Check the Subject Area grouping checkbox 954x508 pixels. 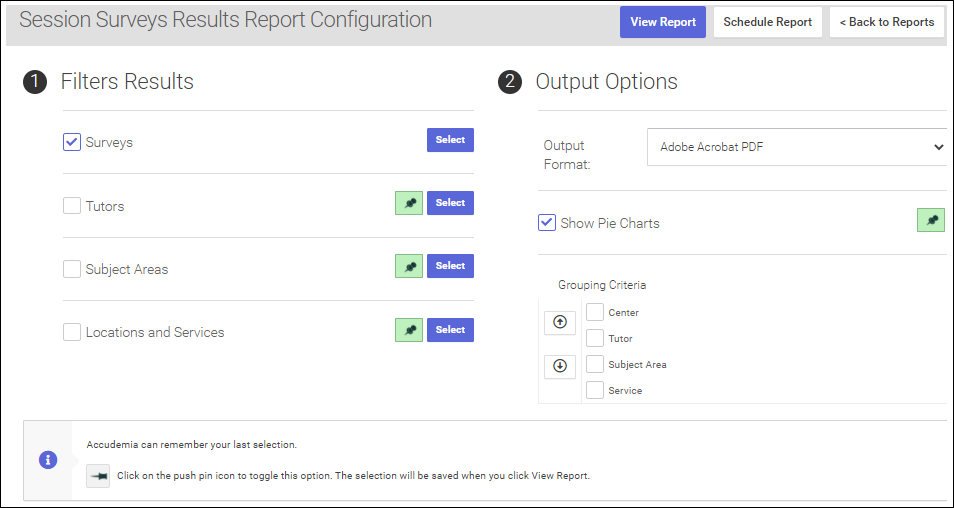coord(595,364)
